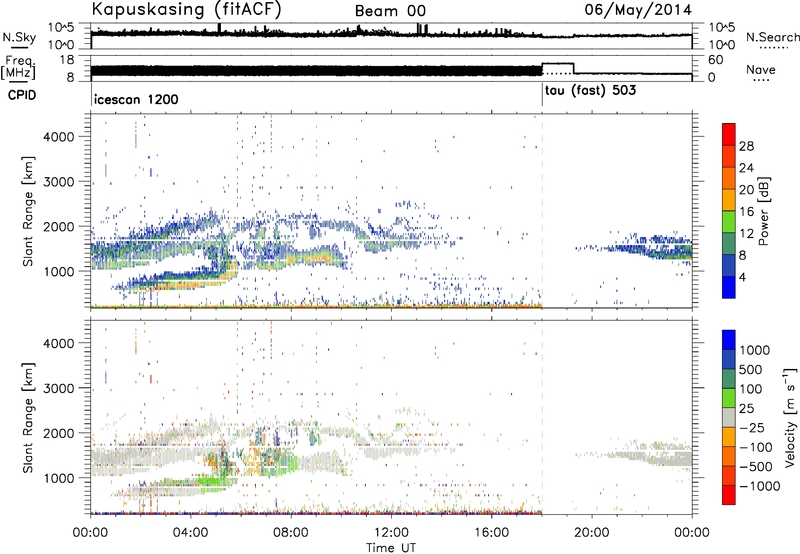Click 'Slant Range [km]' label of velocity panel
The image size is (800, 554).
[28, 418]
